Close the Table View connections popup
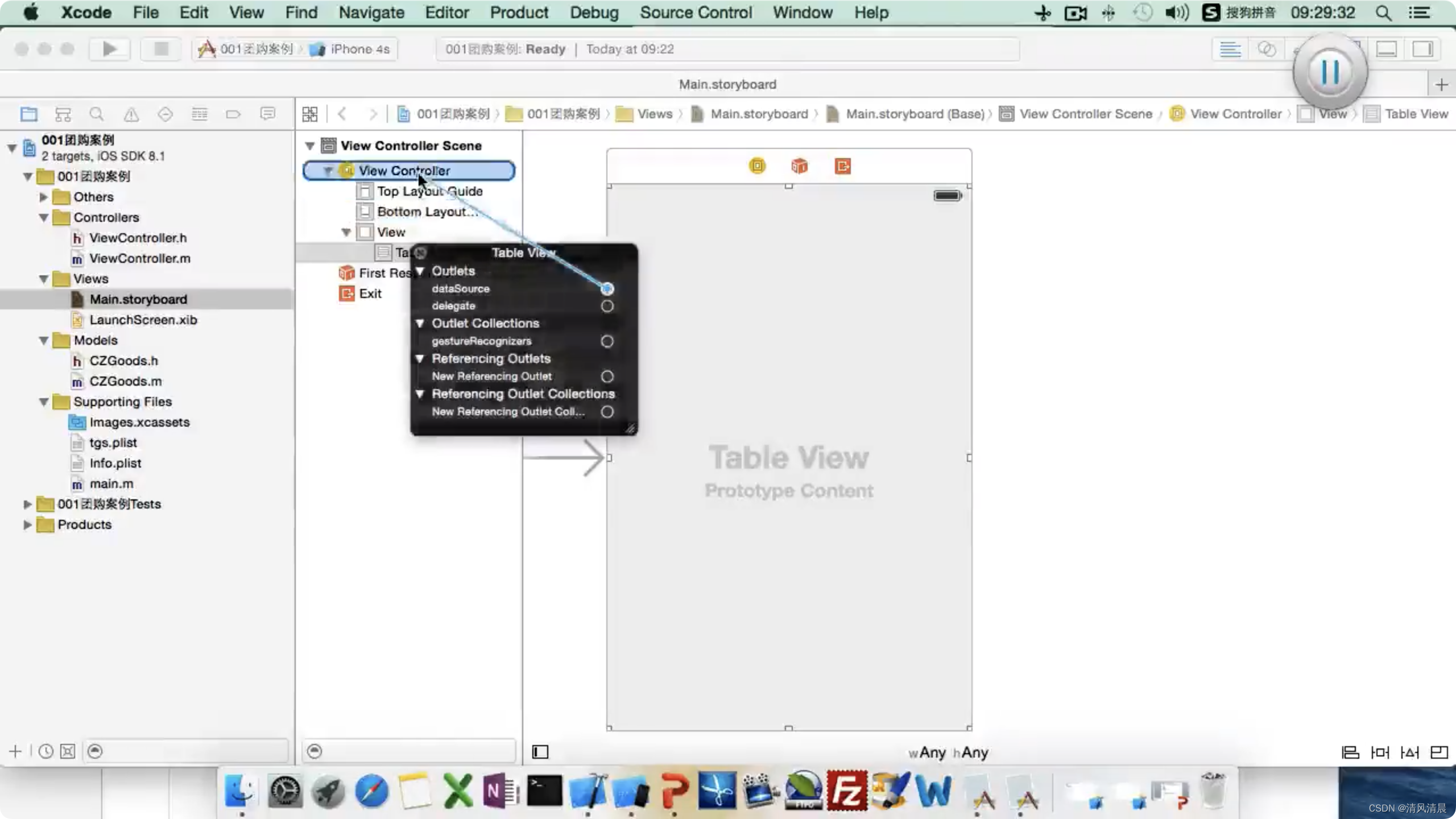The image size is (1456, 819). 420,253
